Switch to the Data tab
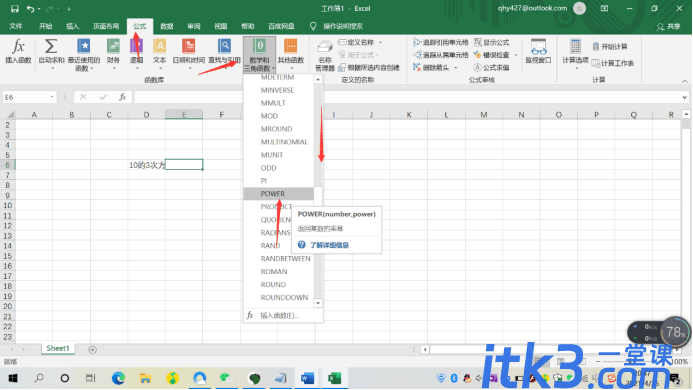Viewport: 693px width, 390px height. point(167,26)
